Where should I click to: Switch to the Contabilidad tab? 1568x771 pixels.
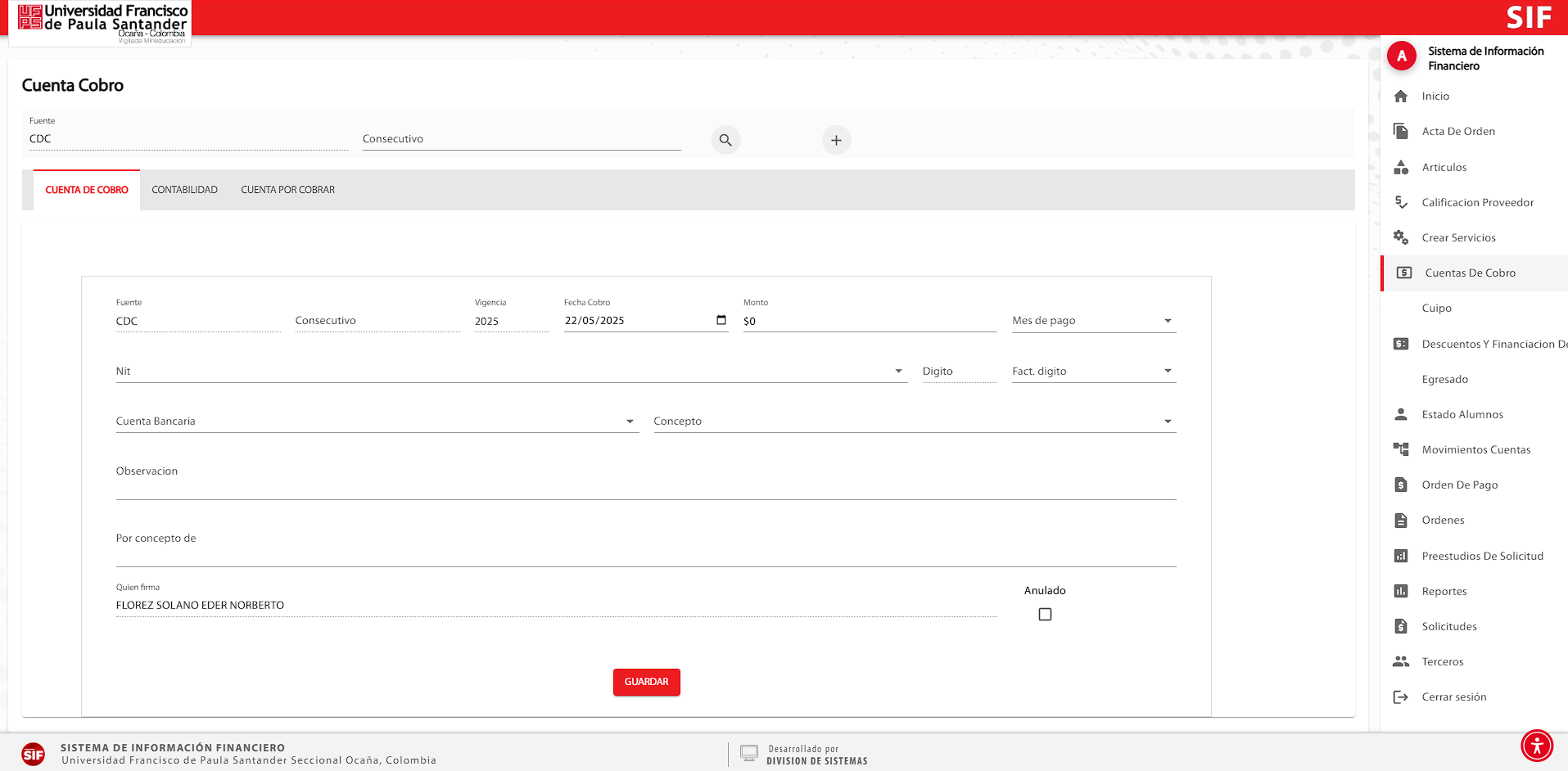coord(184,190)
